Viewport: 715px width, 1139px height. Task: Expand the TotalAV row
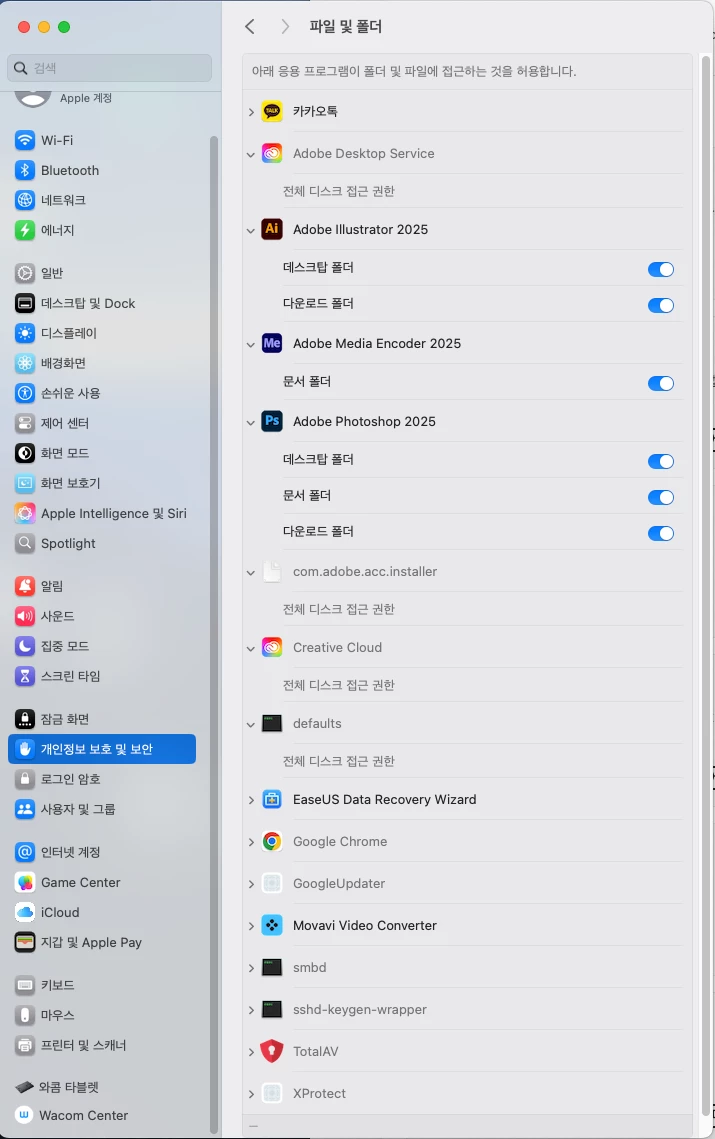tap(251, 1052)
